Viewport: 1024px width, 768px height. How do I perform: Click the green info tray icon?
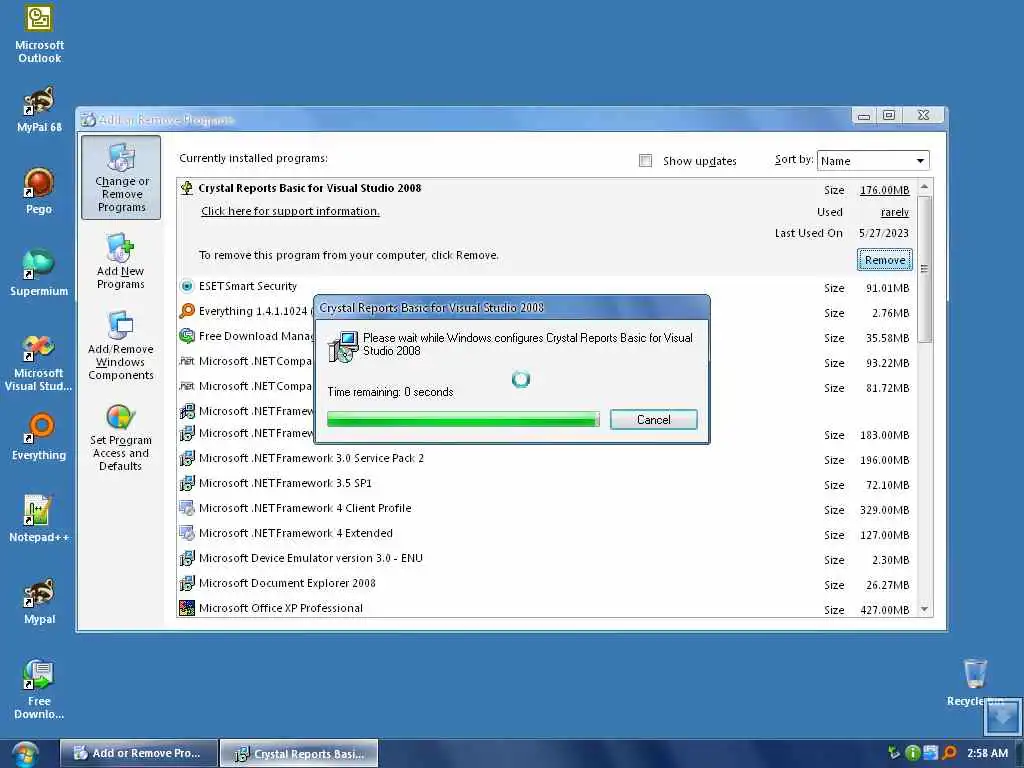click(913, 753)
